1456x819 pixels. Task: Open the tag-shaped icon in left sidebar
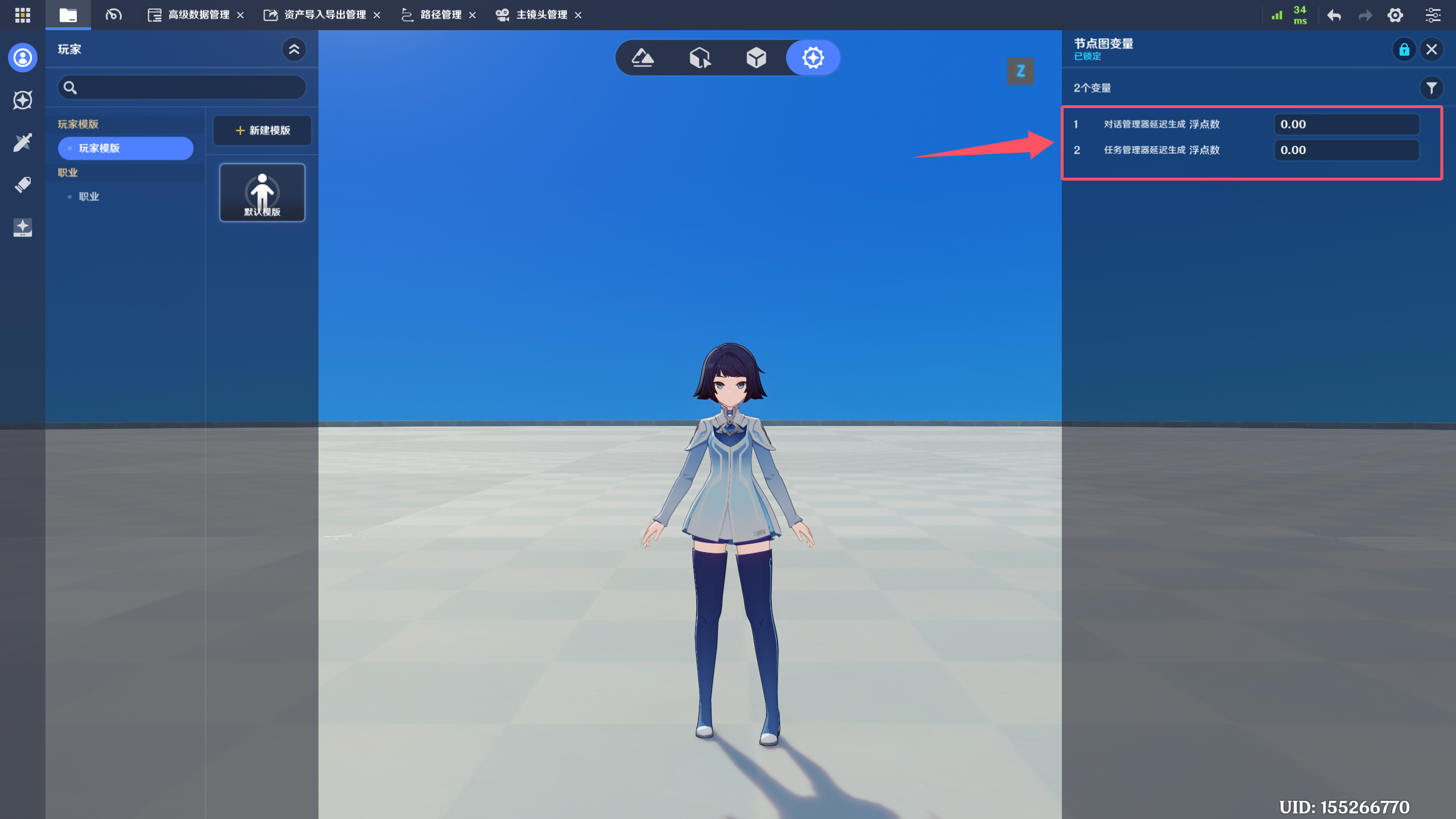[23, 184]
